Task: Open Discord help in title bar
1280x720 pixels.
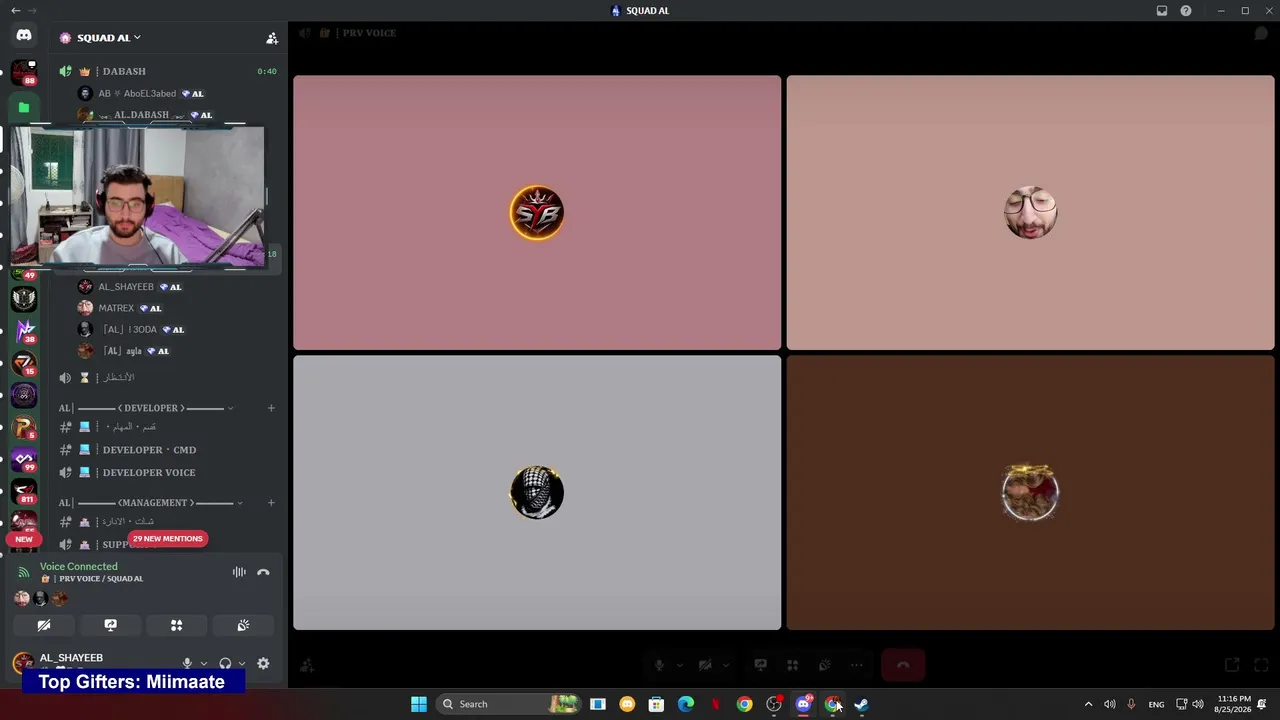Action: [1186, 11]
